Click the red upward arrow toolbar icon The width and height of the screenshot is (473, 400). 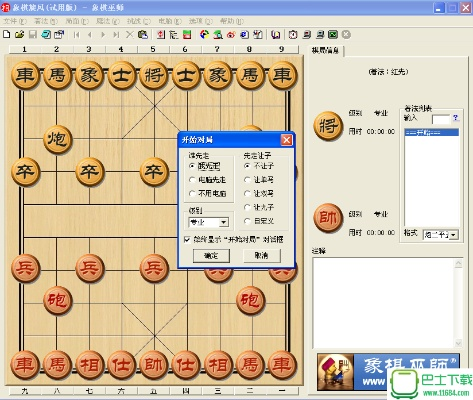(161, 35)
